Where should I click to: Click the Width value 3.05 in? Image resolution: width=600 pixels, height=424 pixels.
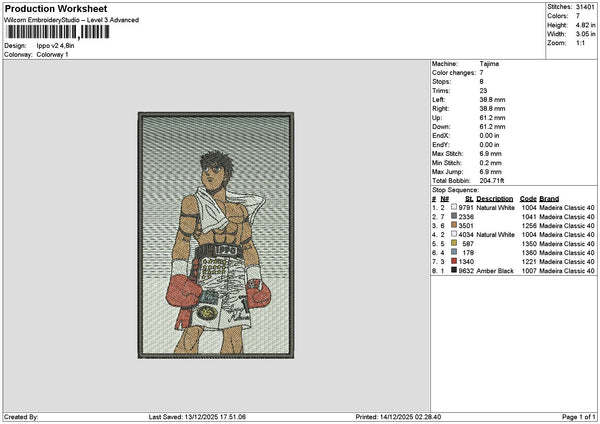coord(585,34)
